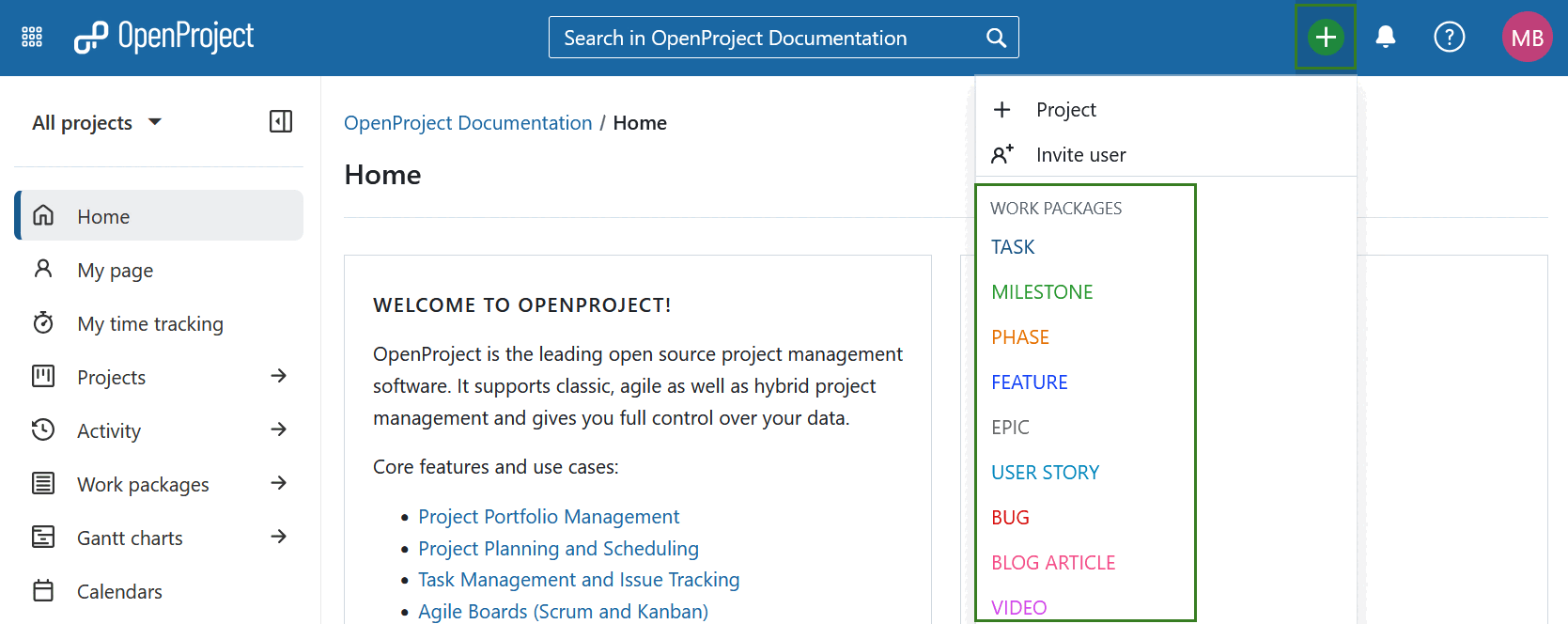Click the search magnifier icon
Viewport: 1568px width, 624px height.
tap(996, 38)
